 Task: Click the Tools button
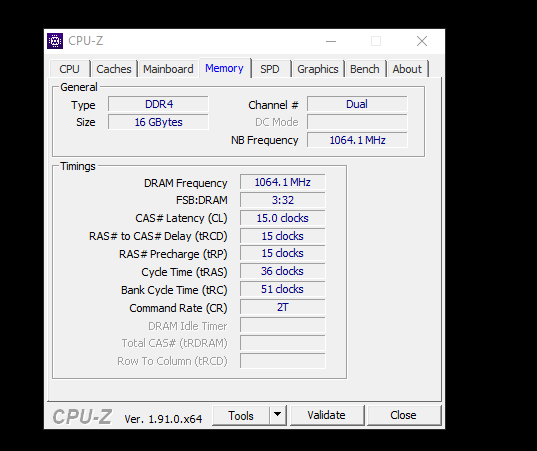241,415
